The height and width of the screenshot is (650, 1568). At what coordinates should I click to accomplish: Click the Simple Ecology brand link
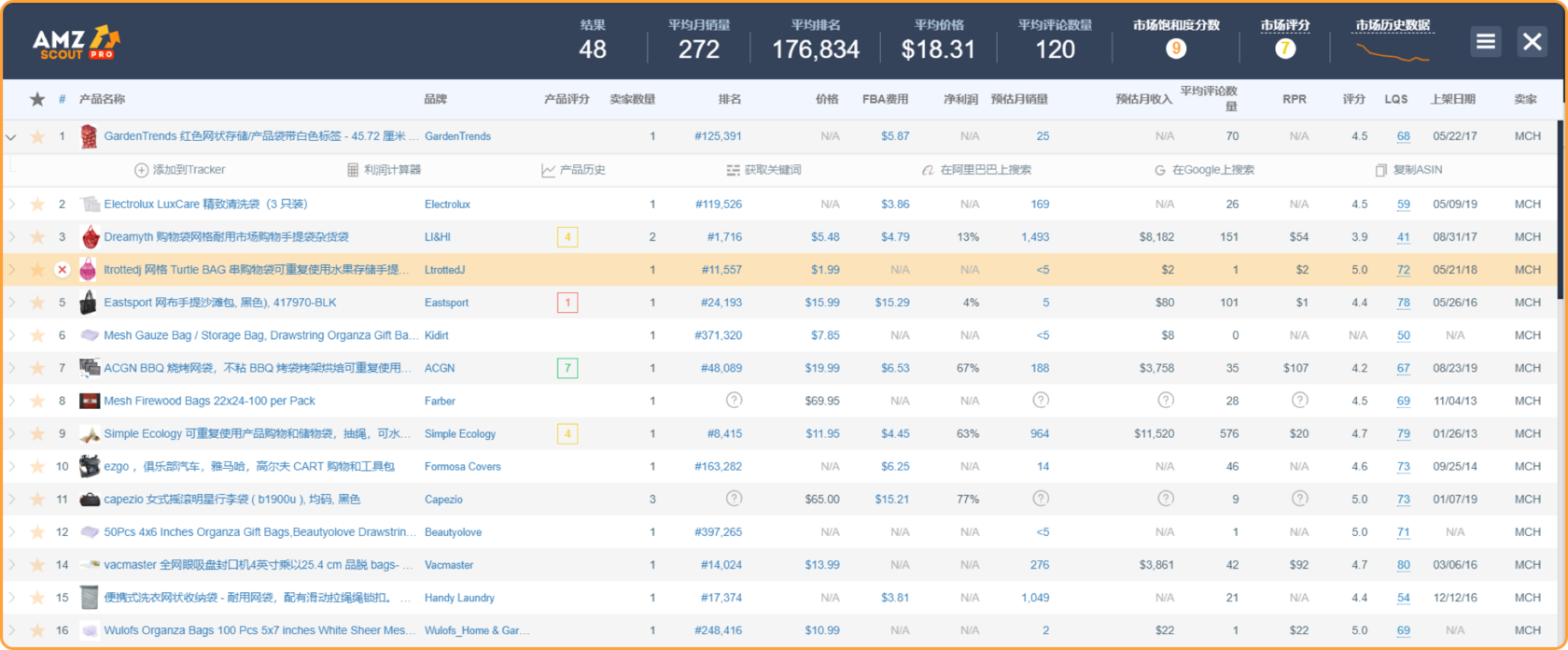coord(460,434)
